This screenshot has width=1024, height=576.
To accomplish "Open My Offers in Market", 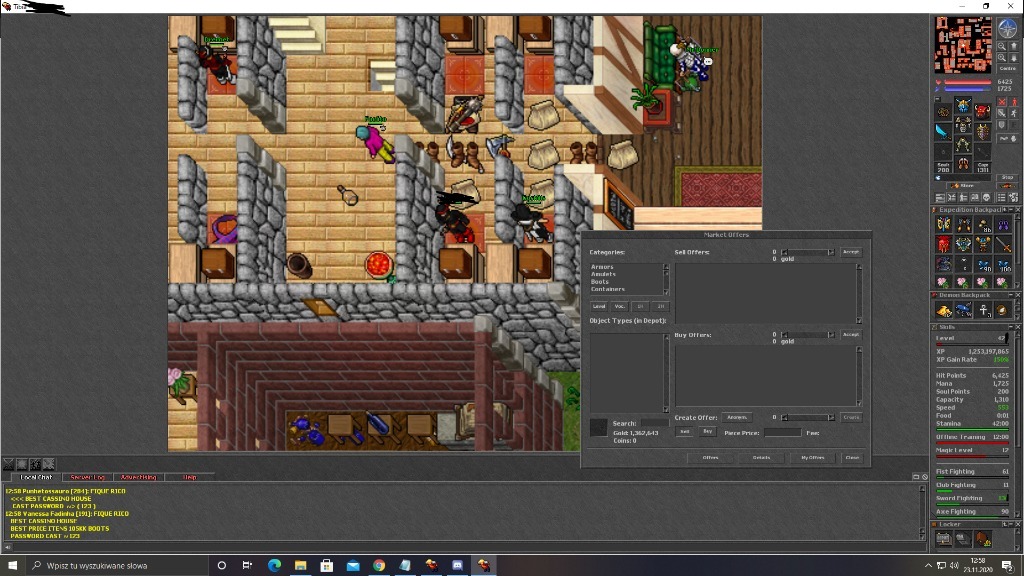I will pyautogui.click(x=812, y=458).
